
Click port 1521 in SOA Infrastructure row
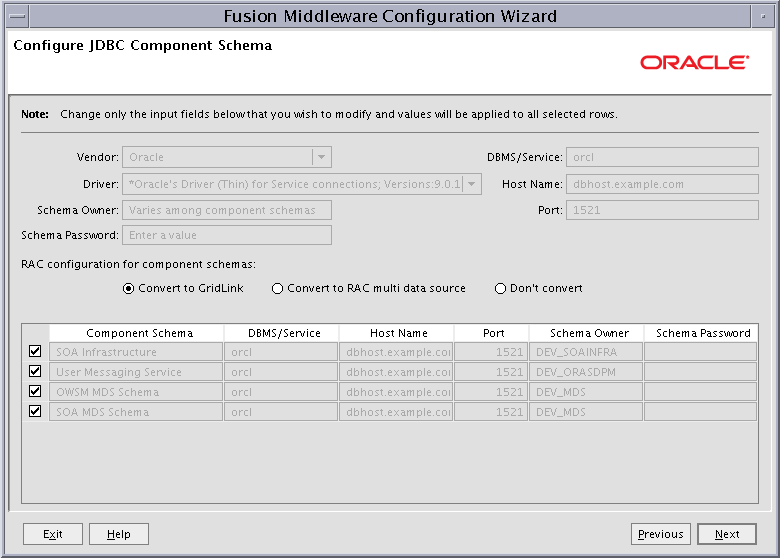491,352
